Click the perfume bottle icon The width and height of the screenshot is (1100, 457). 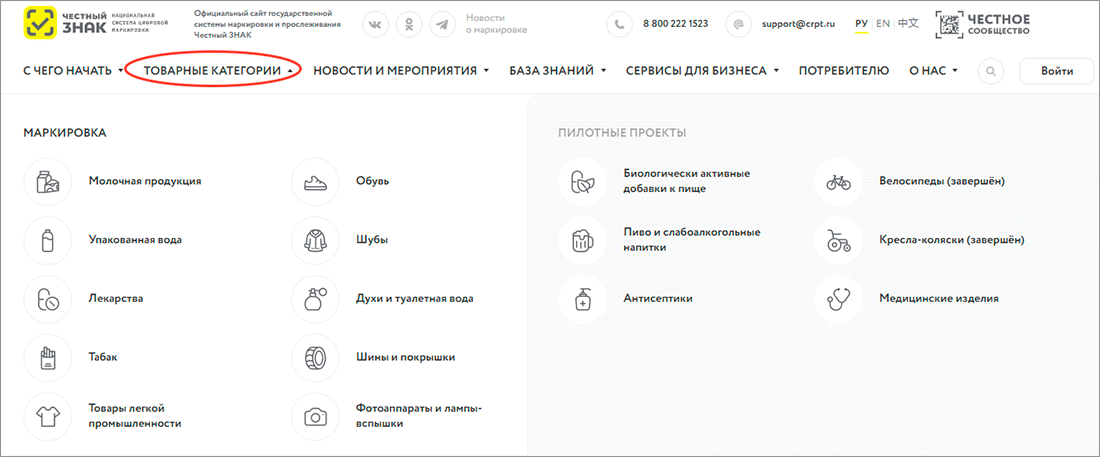tap(315, 300)
